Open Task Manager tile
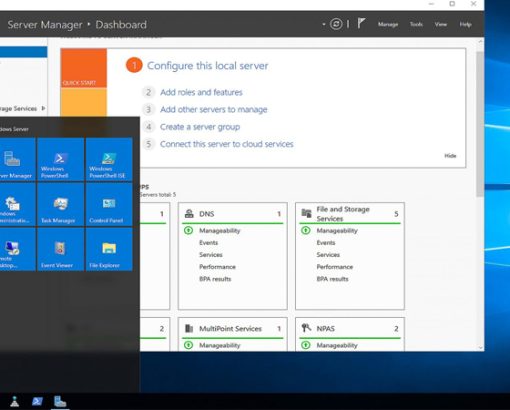 coord(61,205)
